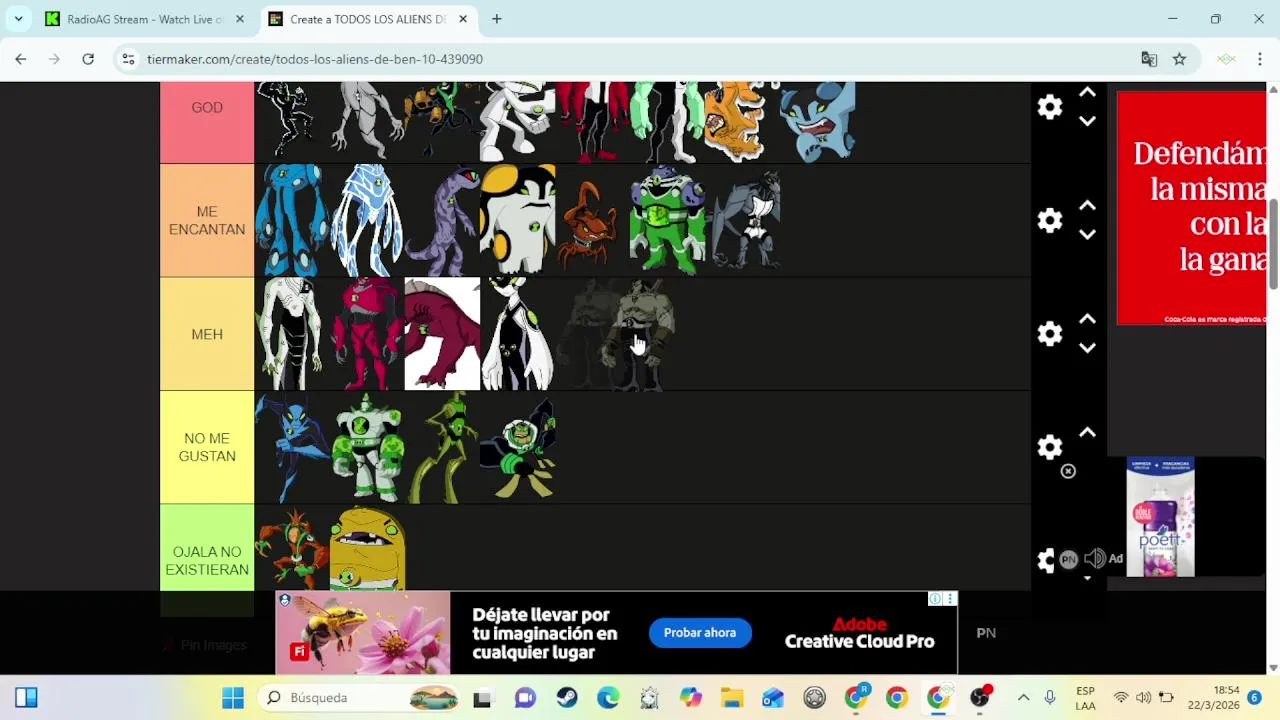Image resolution: width=1280 pixels, height=720 pixels.
Task: Pick the burgundy beast on white background in MEH
Action: pos(442,334)
